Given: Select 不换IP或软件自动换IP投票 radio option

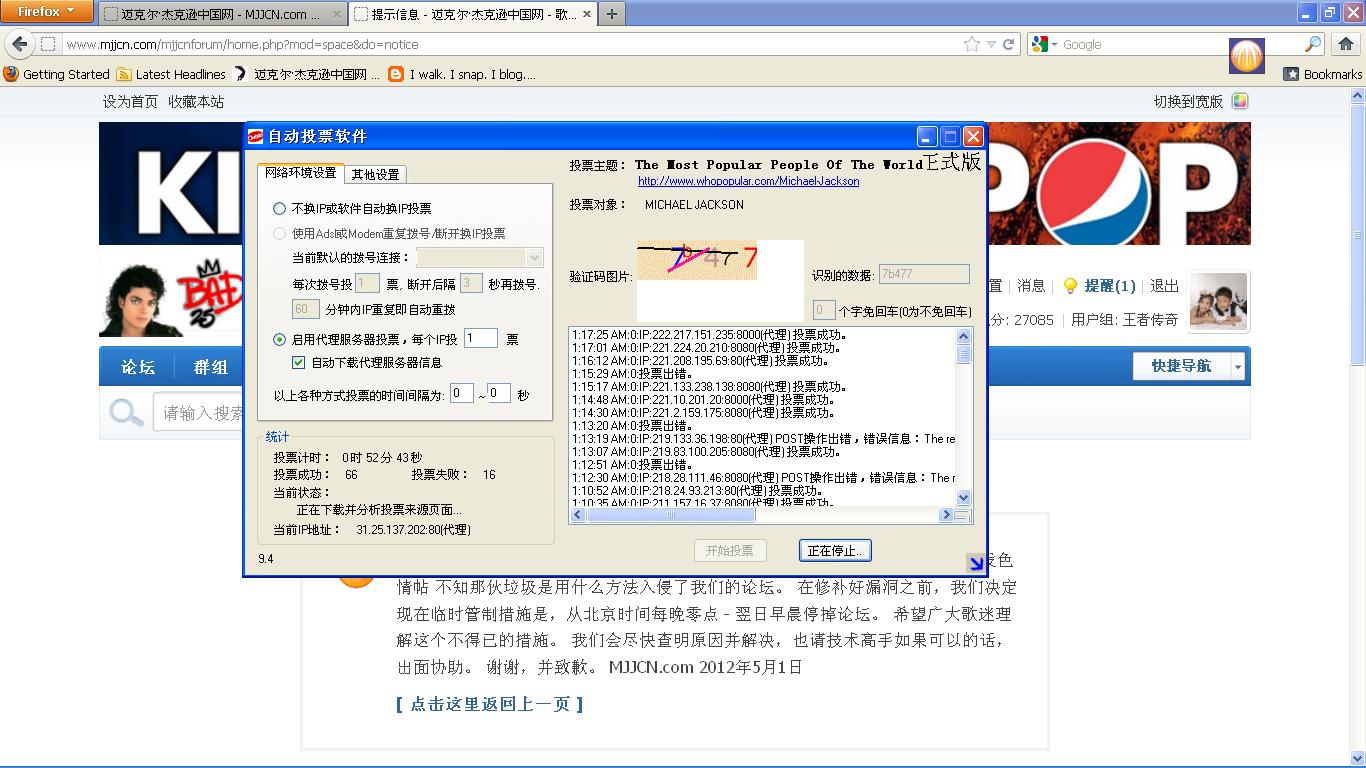Looking at the screenshot, I should pos(280,209).
